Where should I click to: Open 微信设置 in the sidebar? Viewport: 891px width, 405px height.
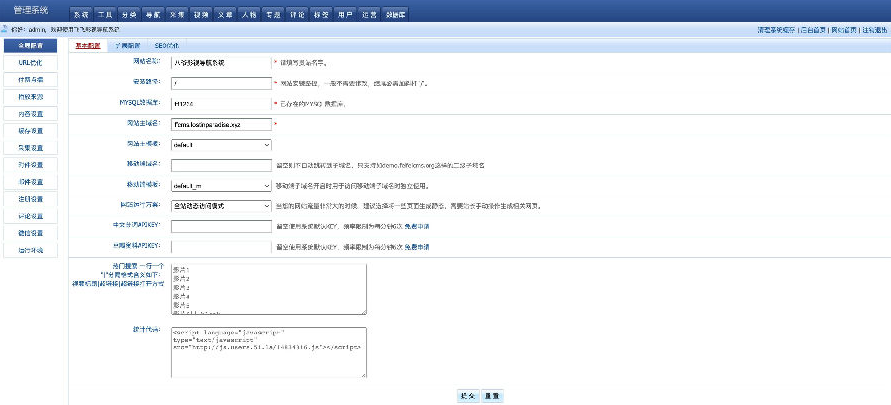[x=31, y=233]
